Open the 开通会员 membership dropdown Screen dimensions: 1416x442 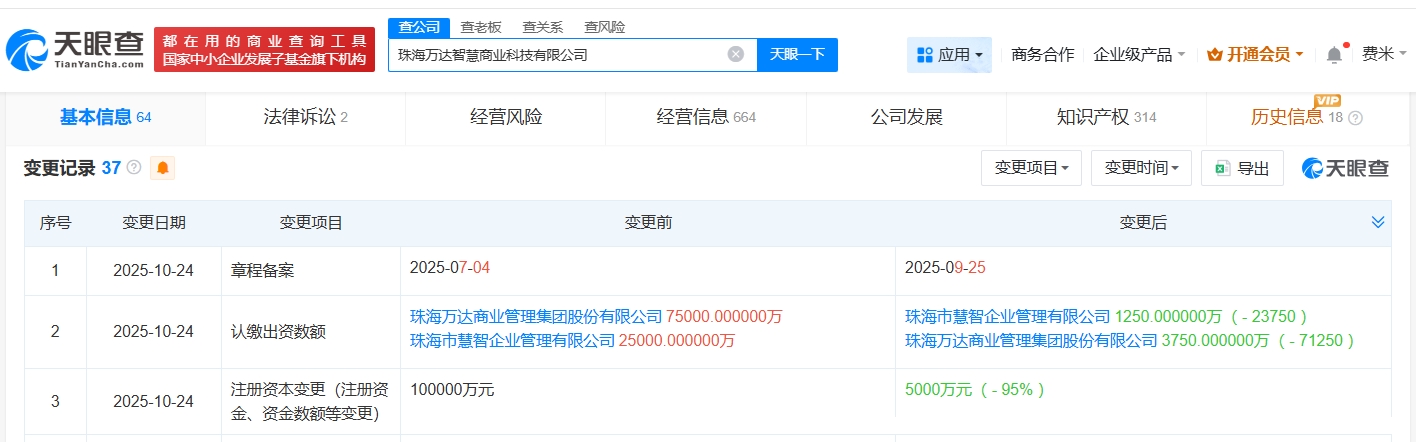pyautogui.click(x=1255, y=54)
